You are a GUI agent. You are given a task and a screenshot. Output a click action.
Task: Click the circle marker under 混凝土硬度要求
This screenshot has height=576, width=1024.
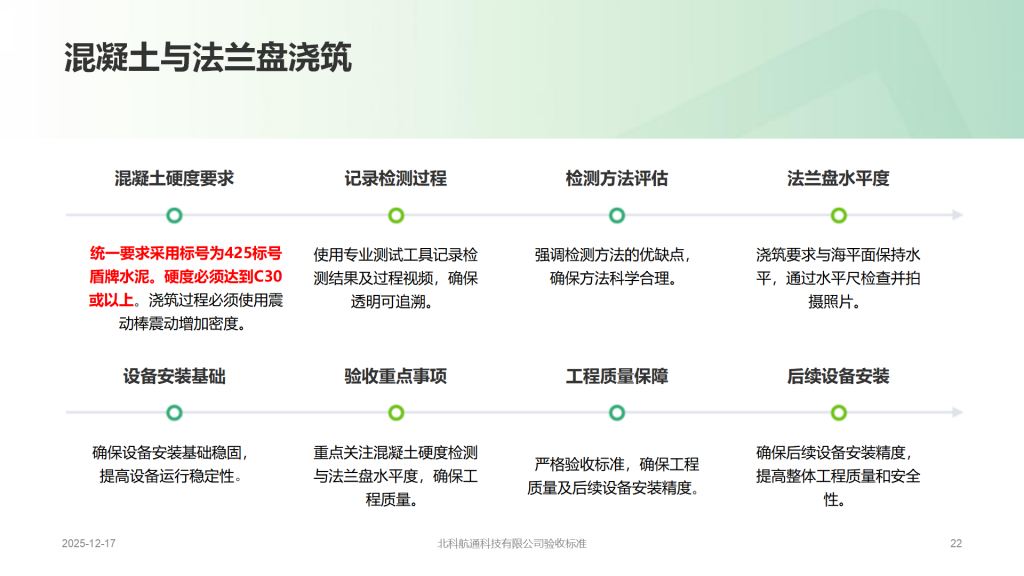[x=174, y=215]
